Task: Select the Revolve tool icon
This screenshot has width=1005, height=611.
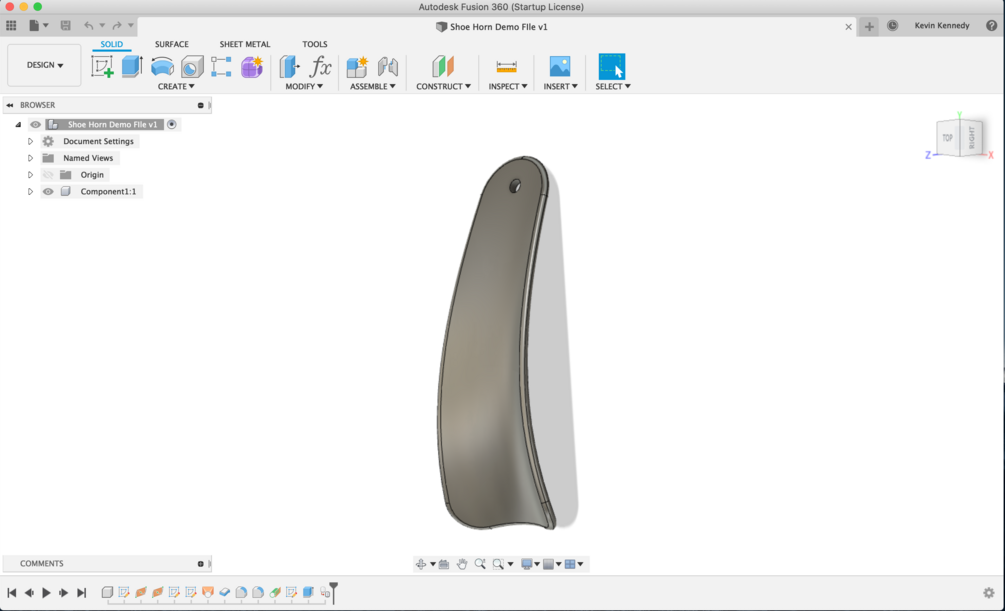Action: coord(162,67)
